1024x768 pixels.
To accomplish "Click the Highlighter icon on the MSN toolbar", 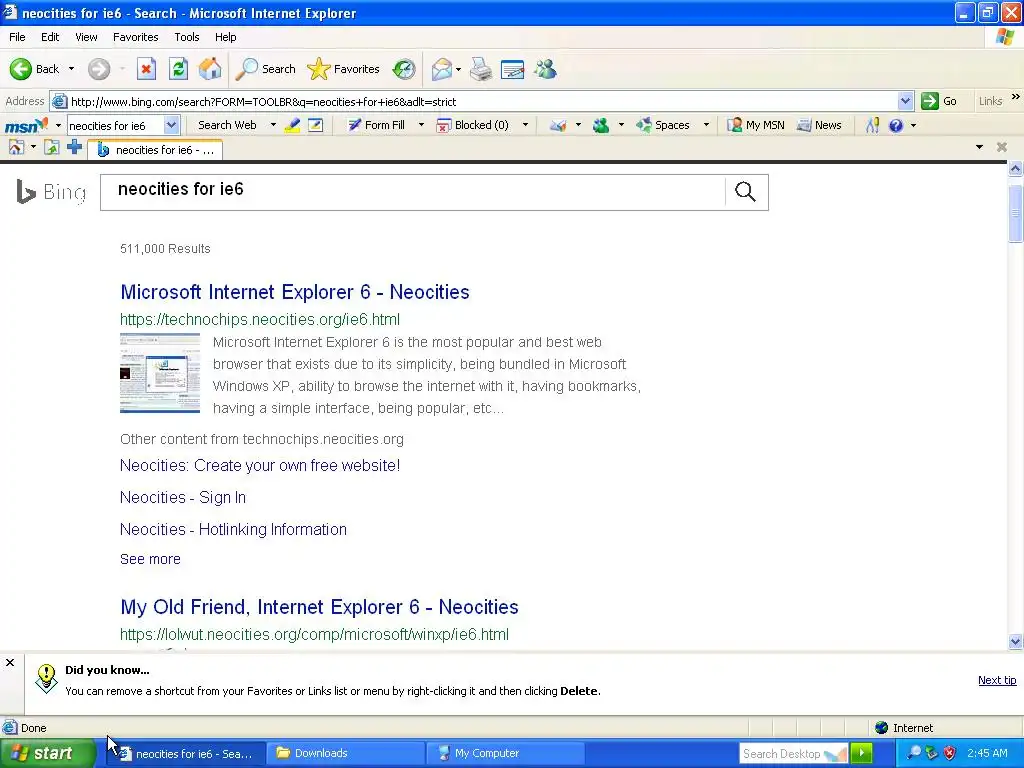I will point(293,125).
